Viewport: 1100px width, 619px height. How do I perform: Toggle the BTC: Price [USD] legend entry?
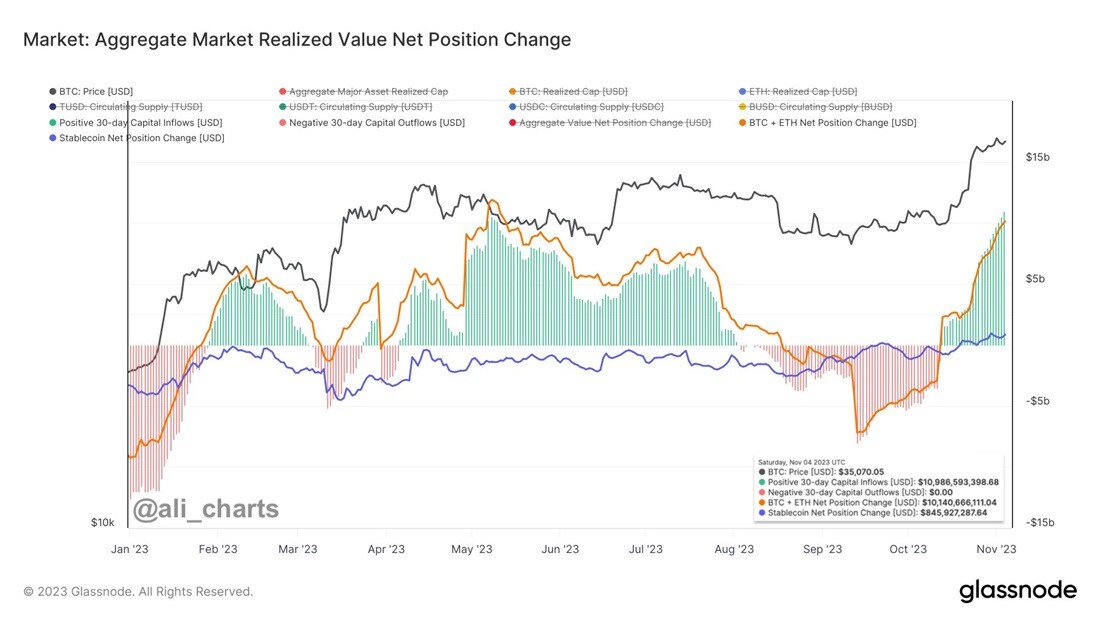click(x=91, y=91)
